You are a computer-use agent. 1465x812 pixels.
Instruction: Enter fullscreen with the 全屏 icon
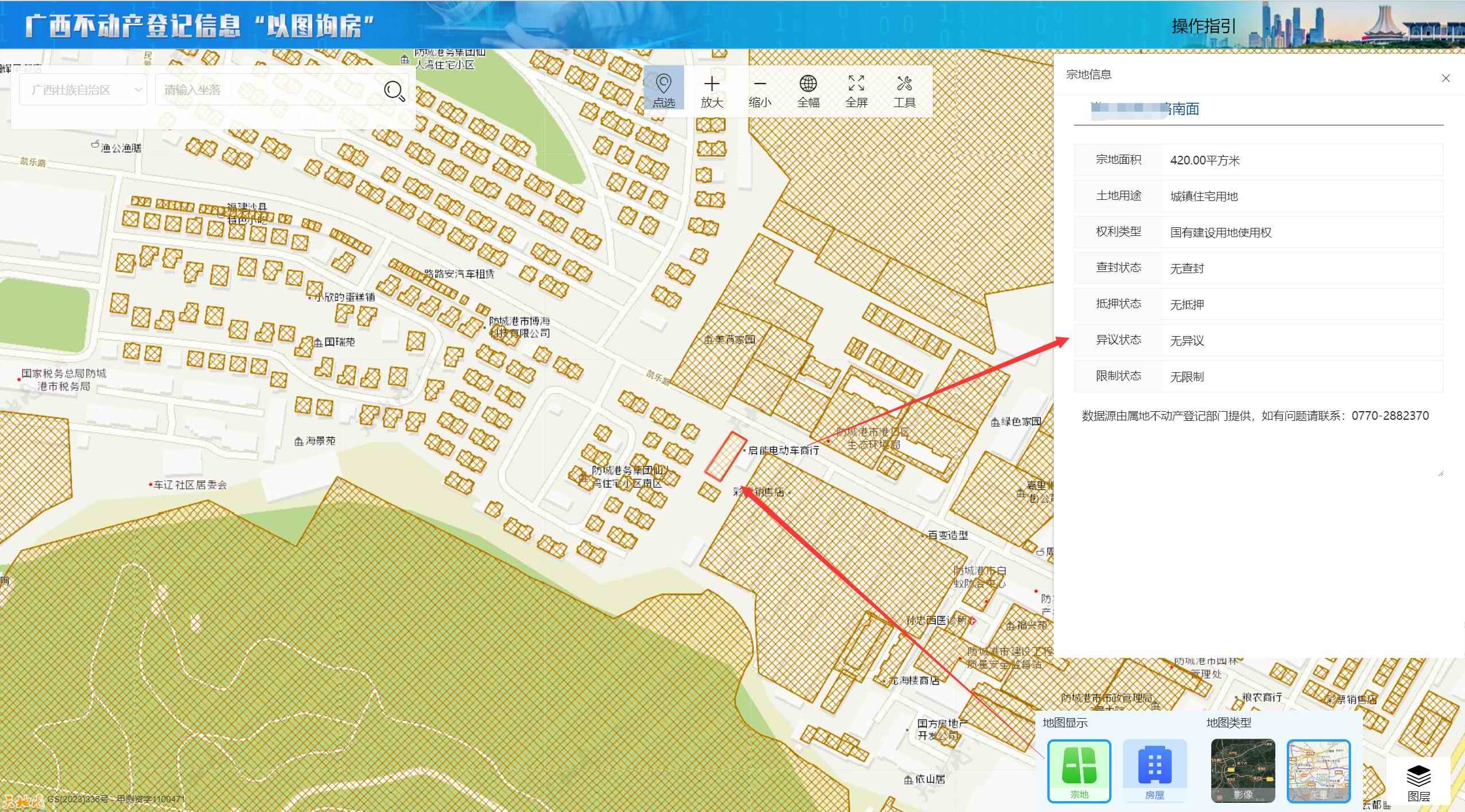tap(856, 84)
